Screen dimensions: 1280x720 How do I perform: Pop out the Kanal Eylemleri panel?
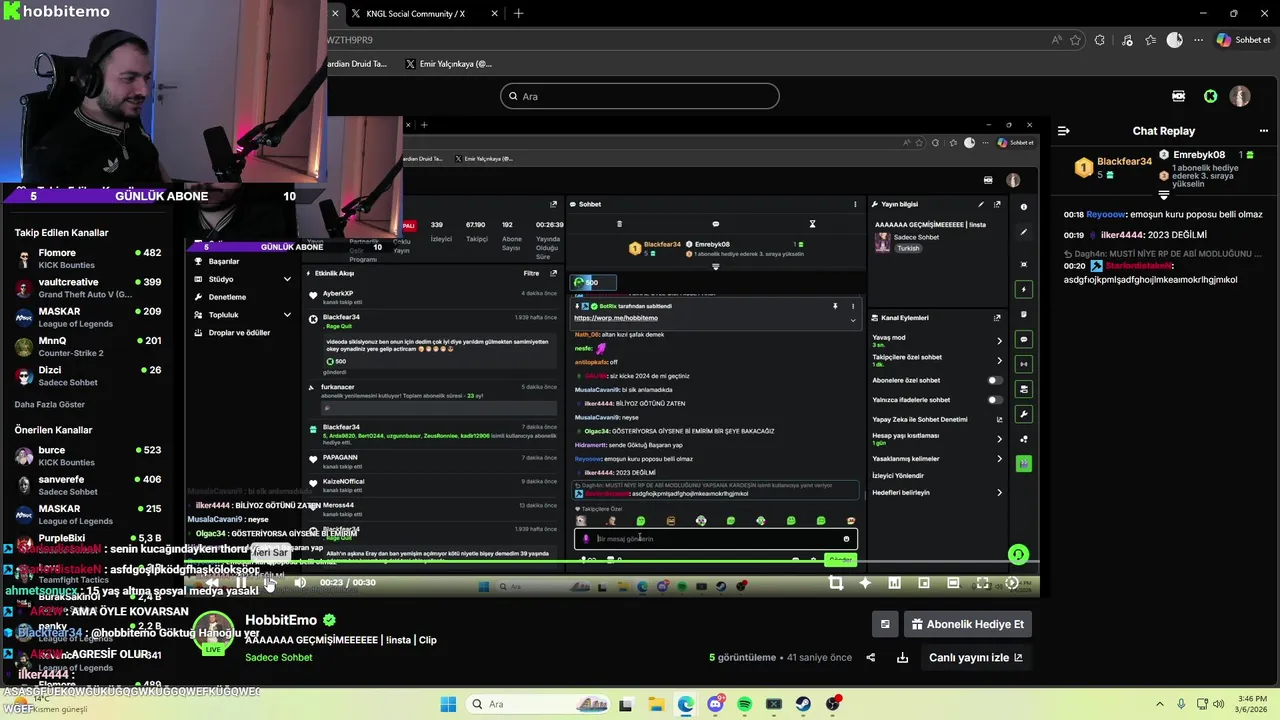click(x=997, y=318)
